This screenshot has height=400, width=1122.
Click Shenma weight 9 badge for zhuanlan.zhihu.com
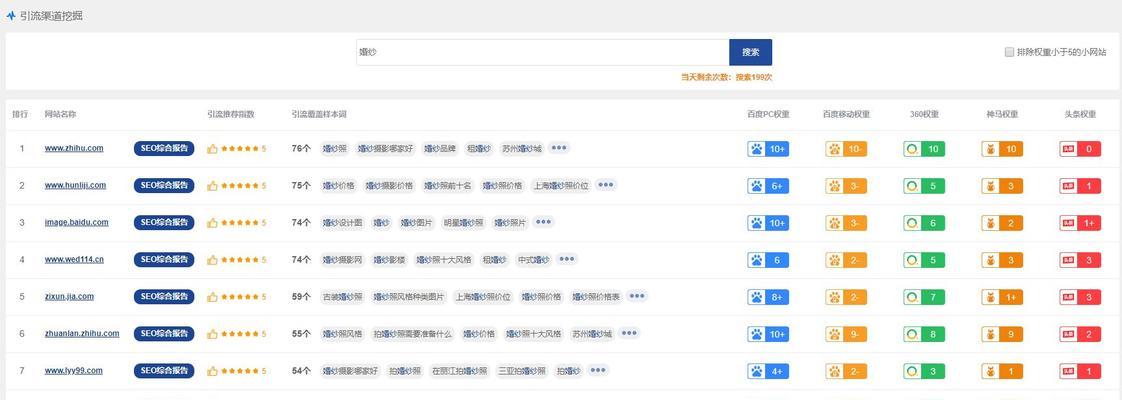pyautogui.click(x=1002, y=334)
